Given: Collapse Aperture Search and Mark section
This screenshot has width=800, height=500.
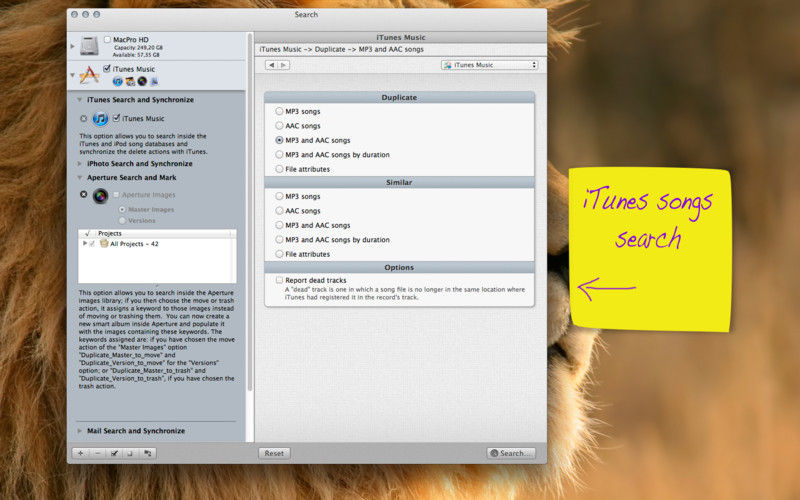Looking at the screenshot, I should click(80, 178).
